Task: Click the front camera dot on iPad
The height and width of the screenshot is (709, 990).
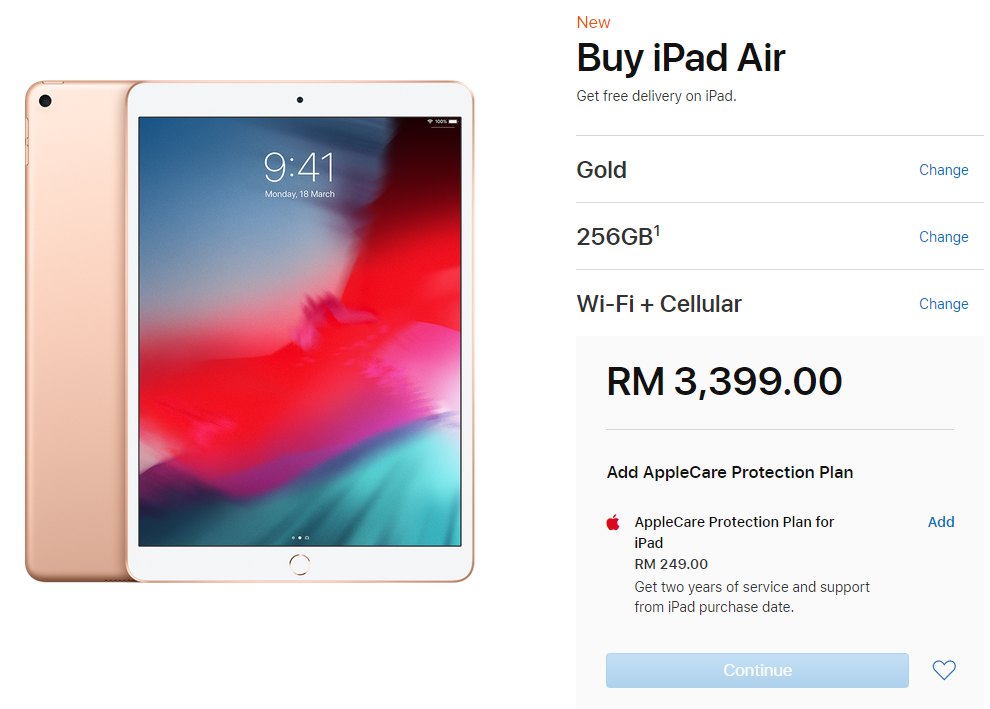Action: pos(300,100)
